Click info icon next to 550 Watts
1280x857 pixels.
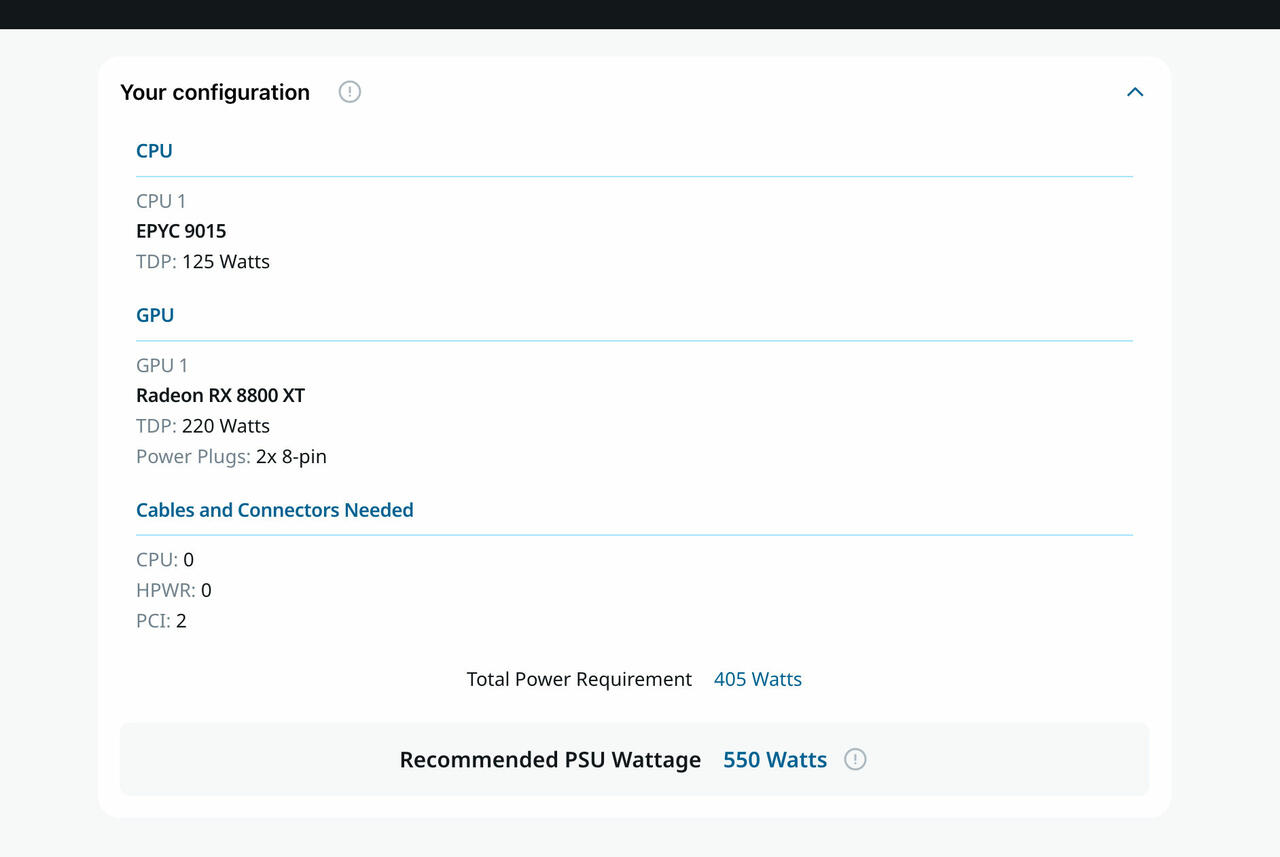tap(855, 759)
